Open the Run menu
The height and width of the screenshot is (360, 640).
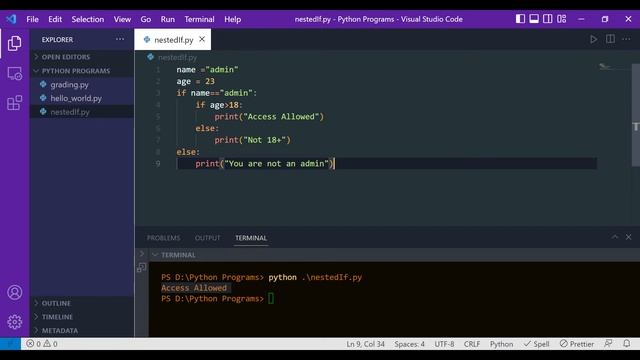167,19
